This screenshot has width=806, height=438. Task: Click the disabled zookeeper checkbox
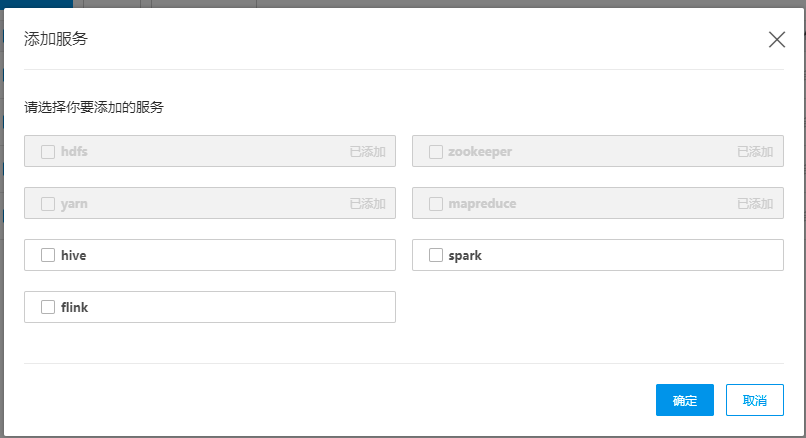point(436,152)
